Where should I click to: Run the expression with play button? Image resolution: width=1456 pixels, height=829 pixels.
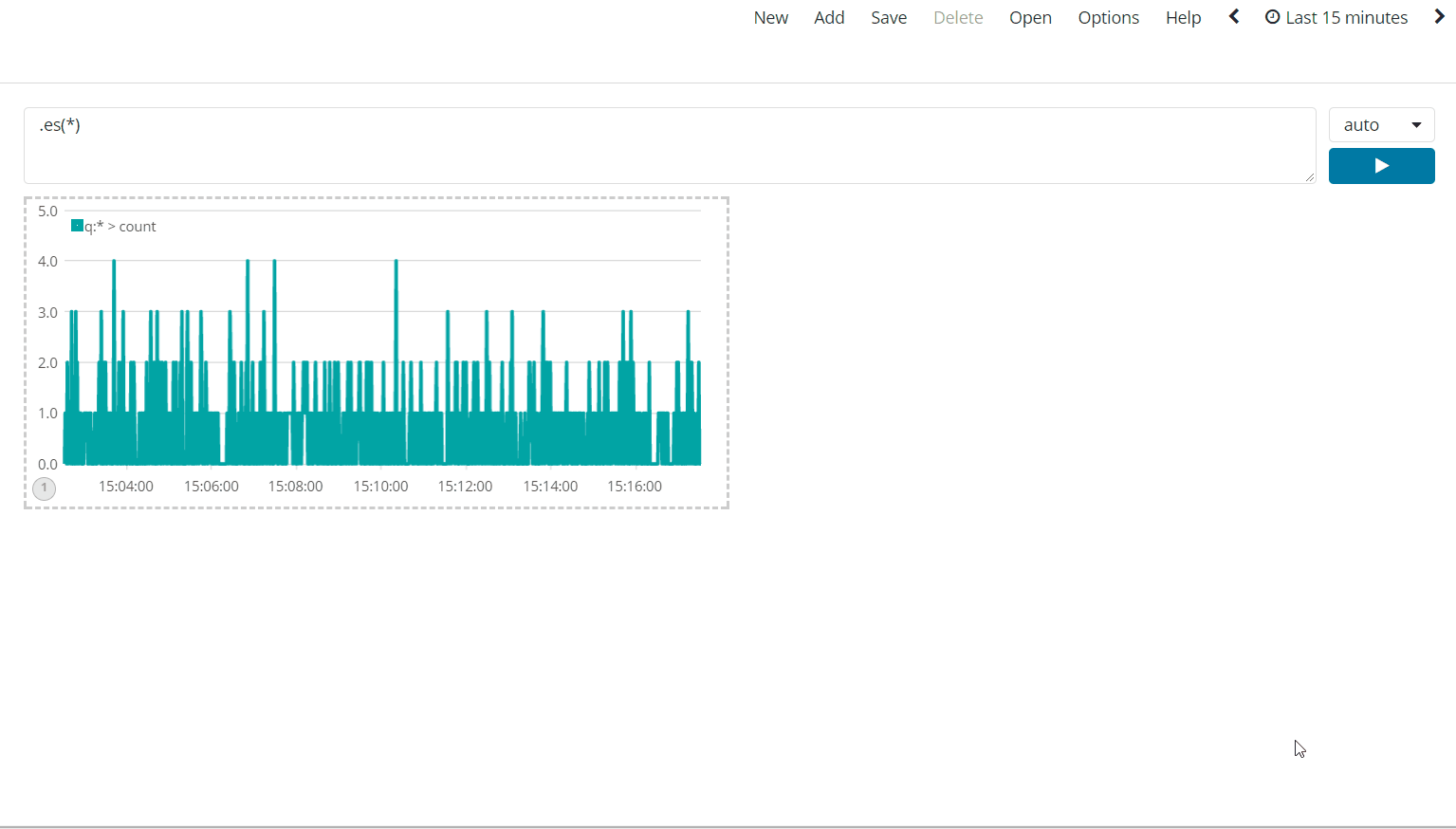1381,166
